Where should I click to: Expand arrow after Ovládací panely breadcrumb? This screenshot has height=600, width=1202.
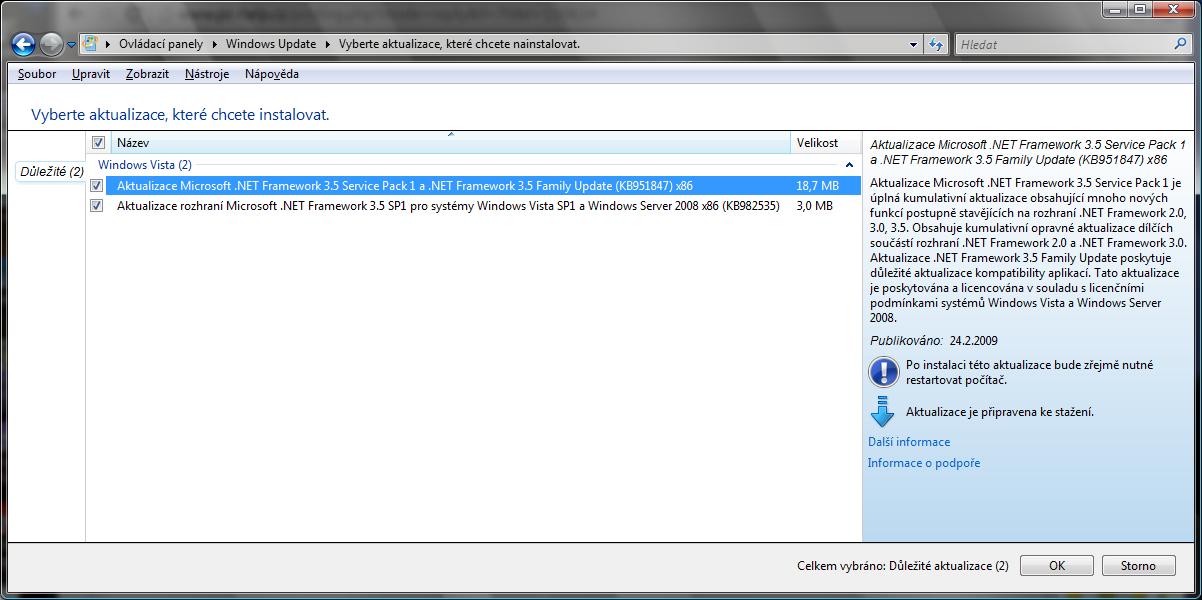click(215, 44)
